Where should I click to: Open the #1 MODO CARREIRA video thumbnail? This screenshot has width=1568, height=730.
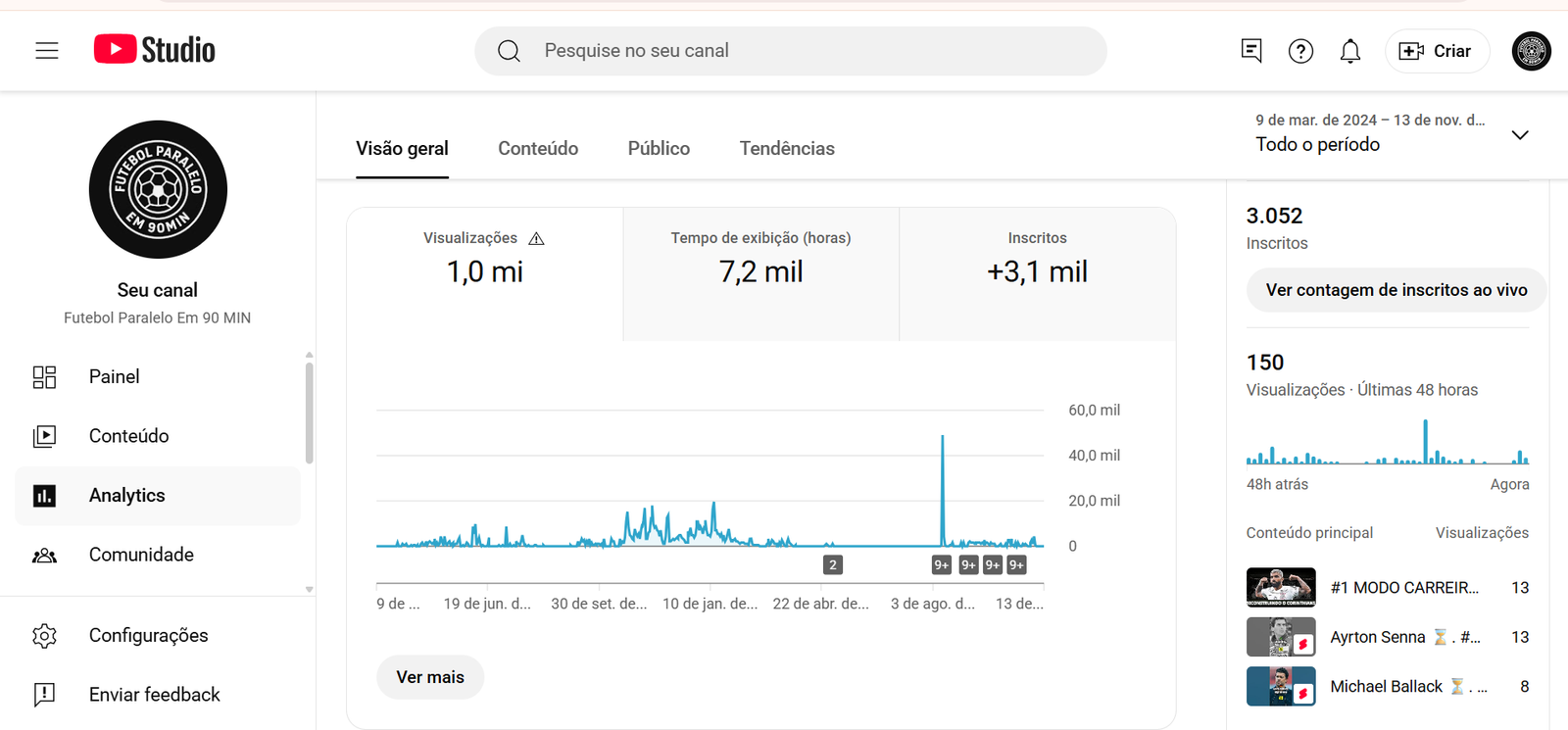[1281, 588]
